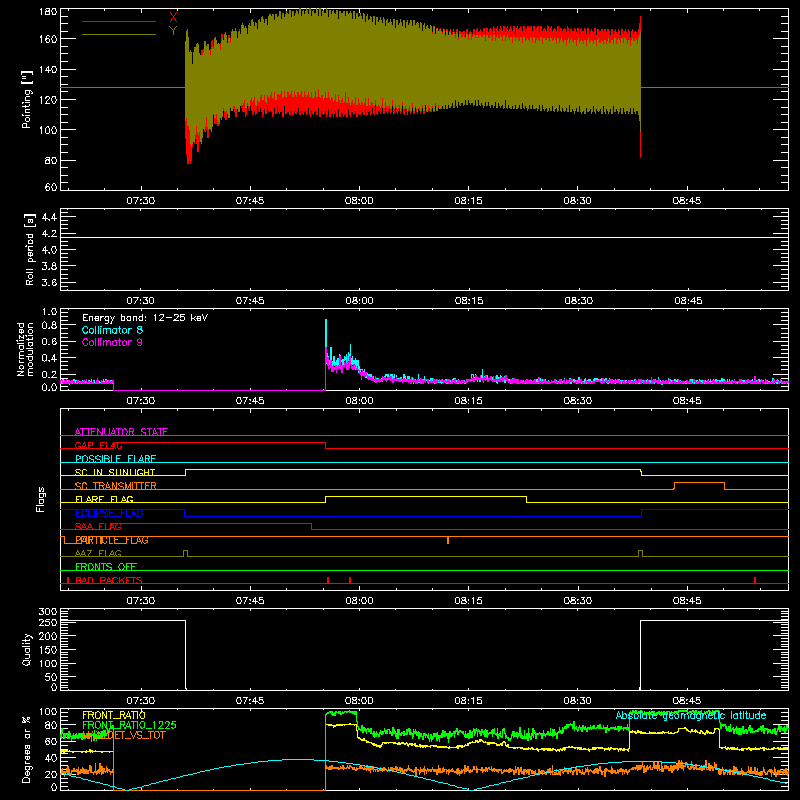Click 'Absolute geomagnetic latitude' legend label
This screenshot has height=800, width=800.
pyautogui.click(x=691, y=716)
